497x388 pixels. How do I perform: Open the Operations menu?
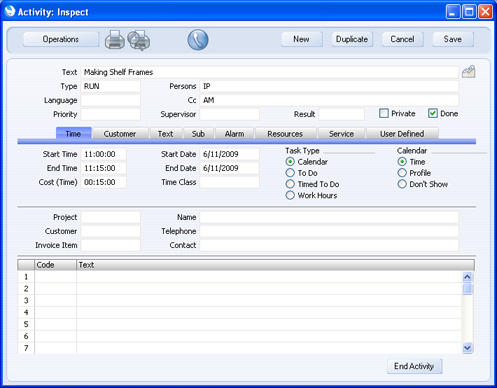pyautogui.click(x=61, y=39)
